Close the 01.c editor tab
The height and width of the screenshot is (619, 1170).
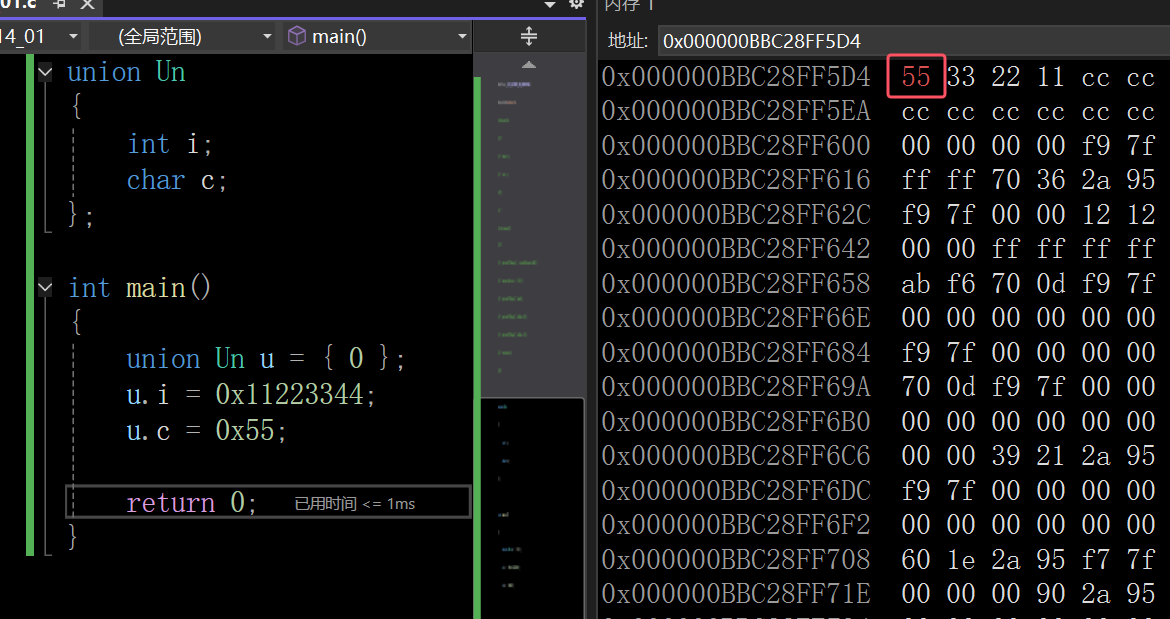[x=87, y=4]
